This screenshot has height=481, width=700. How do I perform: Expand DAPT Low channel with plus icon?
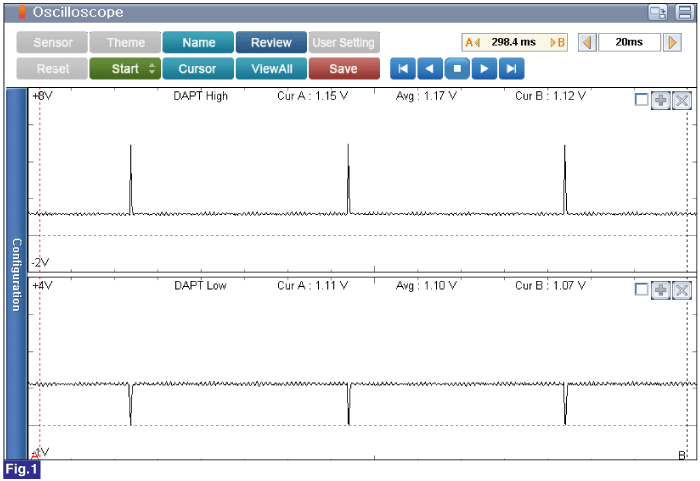pos(661,290)
